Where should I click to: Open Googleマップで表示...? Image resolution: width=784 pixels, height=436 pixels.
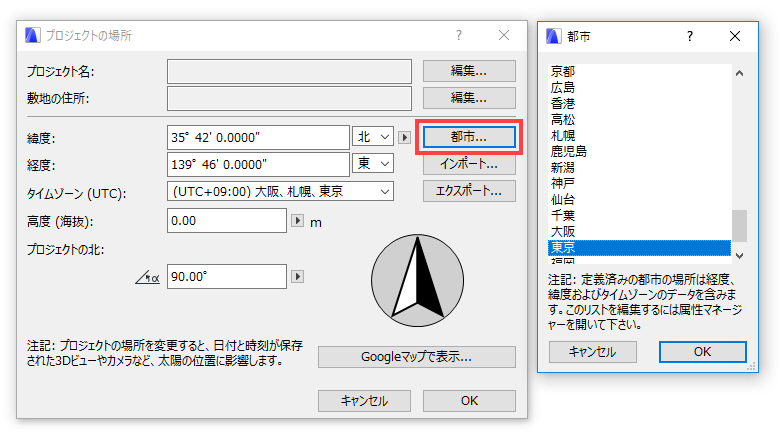[x=416, y=357]
